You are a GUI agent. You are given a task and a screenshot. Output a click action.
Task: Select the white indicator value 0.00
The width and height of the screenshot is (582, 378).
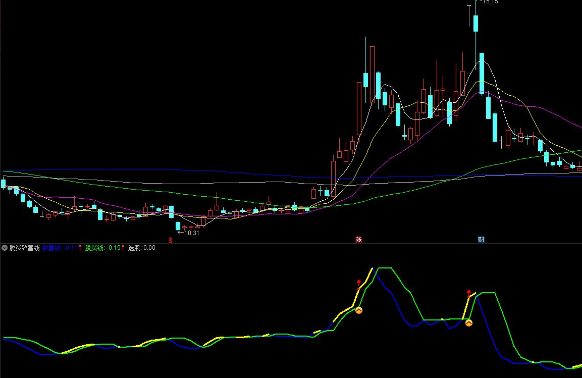pos(149,248)
